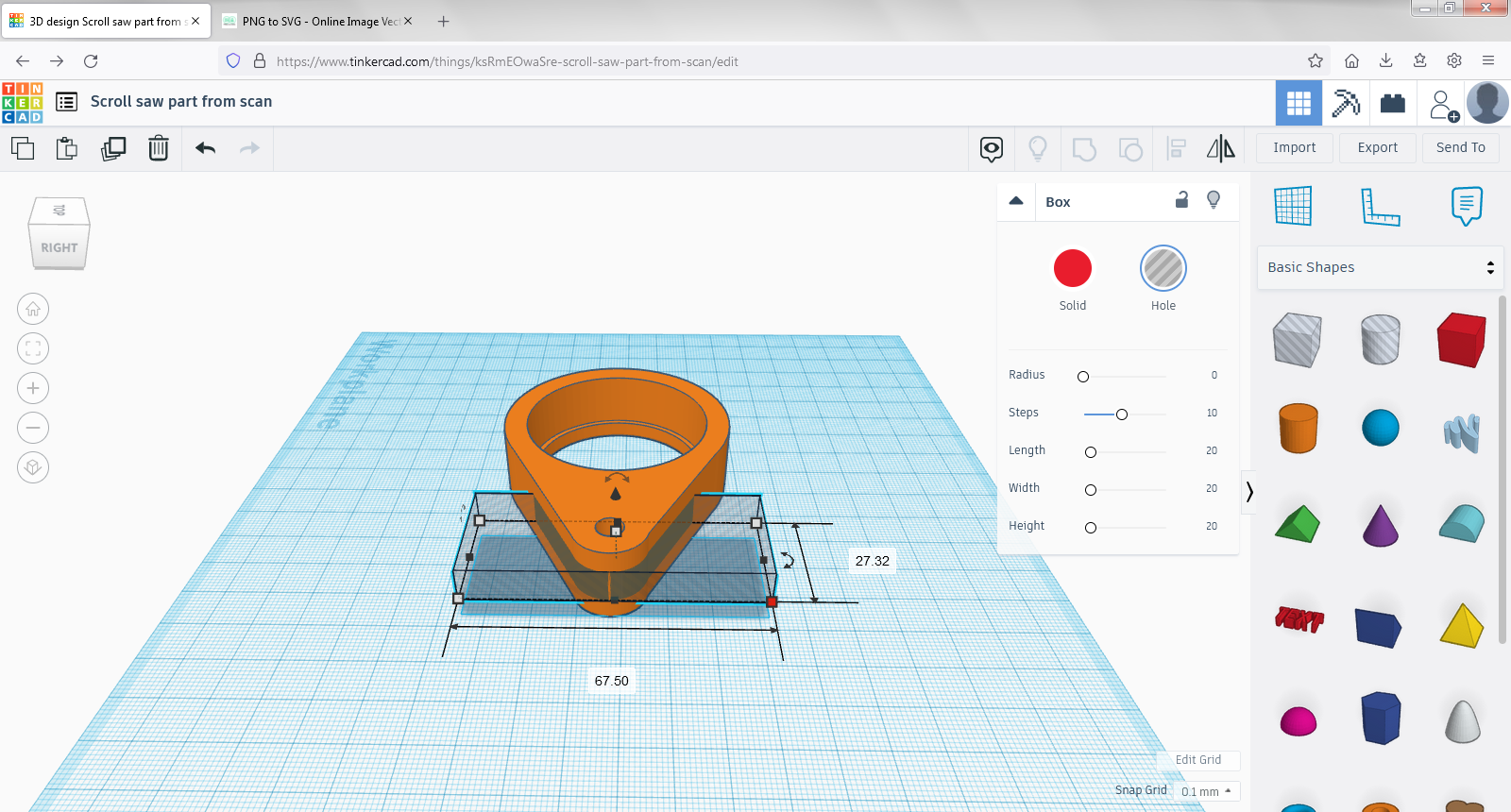Click the Import button
Image resolution: width=1511 pixels, height=812 pixels.
[x=1294, y=147]
